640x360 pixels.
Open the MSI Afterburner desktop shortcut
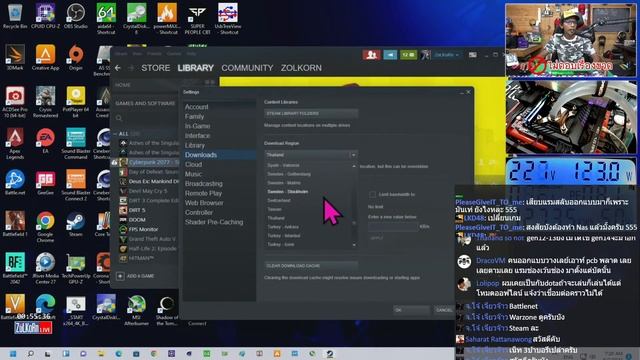136,310
